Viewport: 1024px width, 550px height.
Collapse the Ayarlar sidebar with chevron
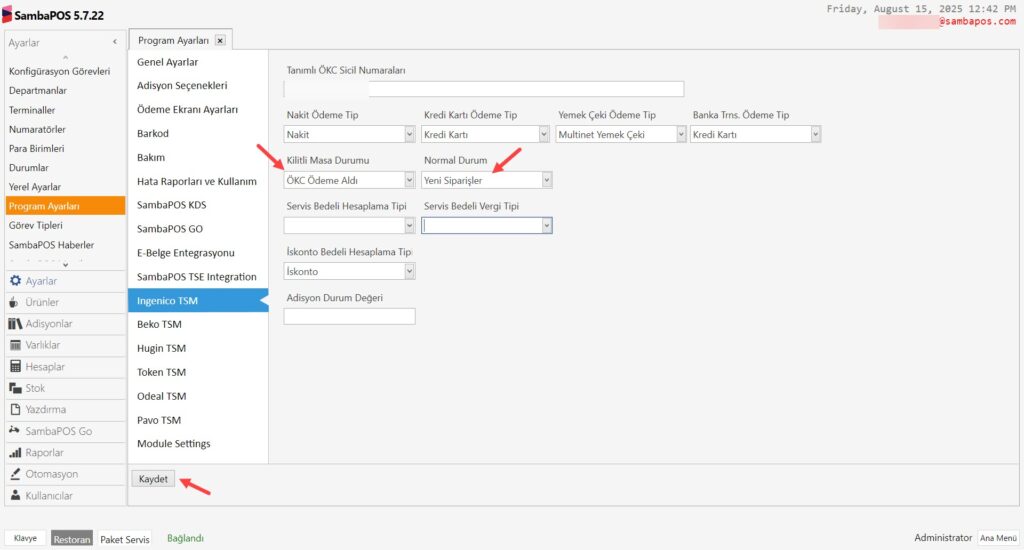(115, 42)
